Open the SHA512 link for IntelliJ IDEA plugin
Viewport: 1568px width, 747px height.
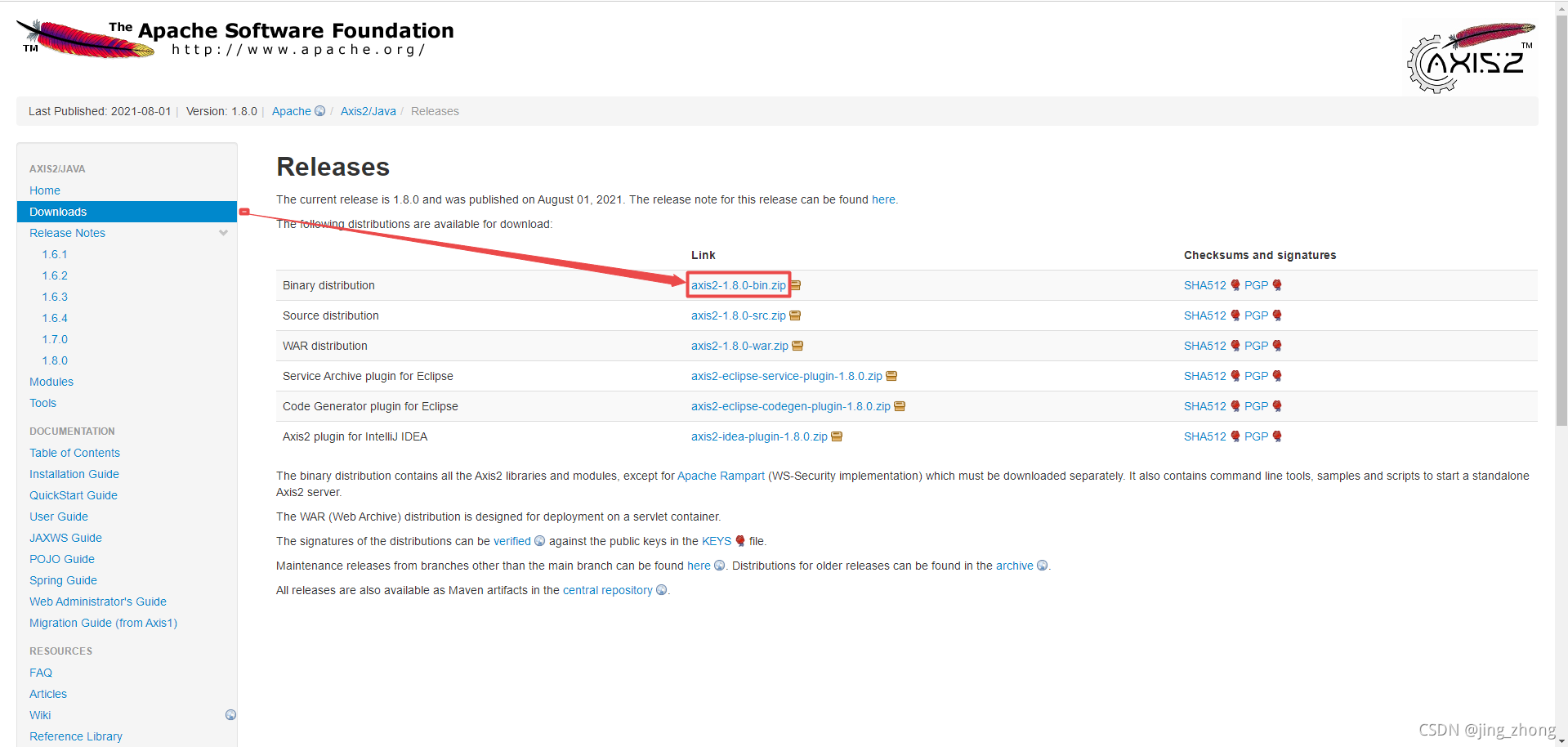click(x=1205, y=436)
